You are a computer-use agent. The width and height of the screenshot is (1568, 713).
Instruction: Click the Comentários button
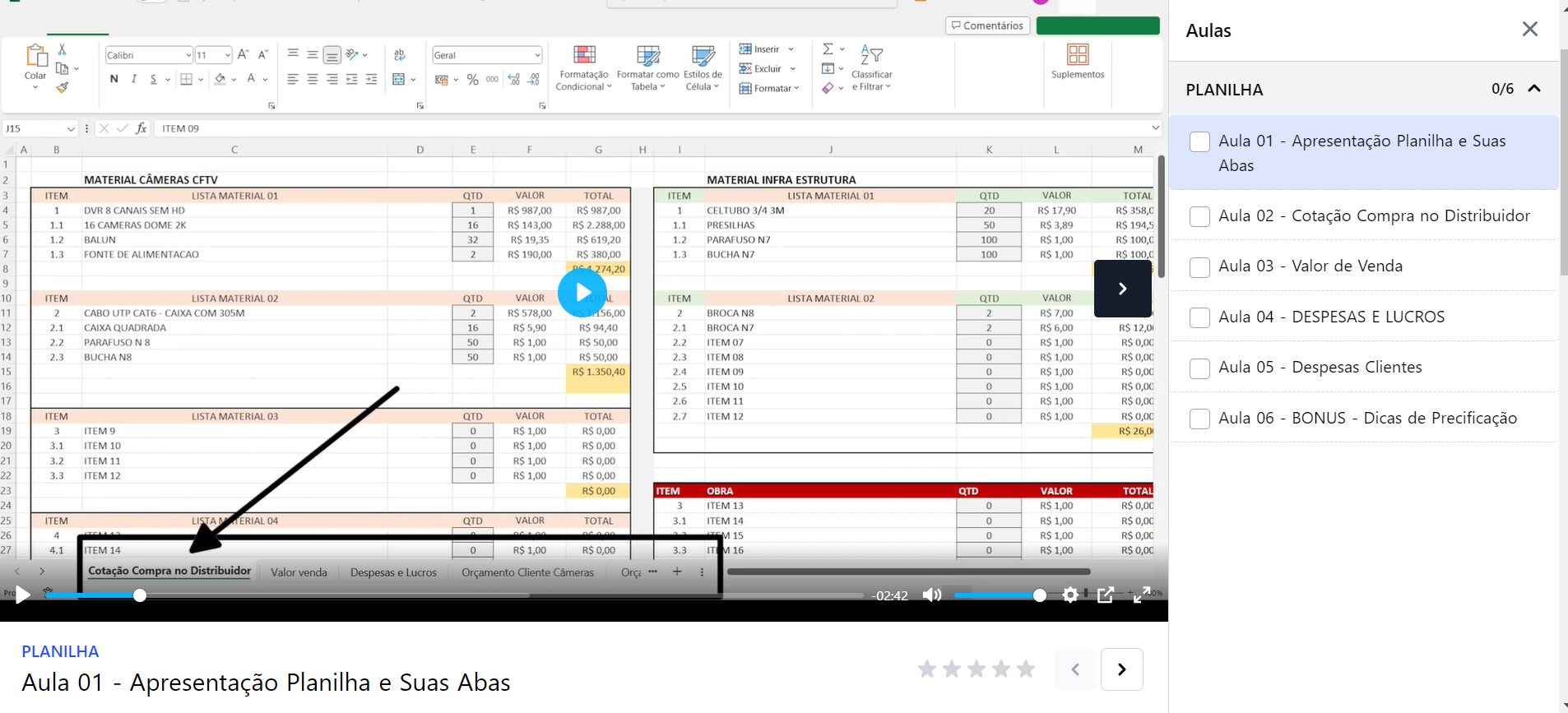(x=987, y=25)
